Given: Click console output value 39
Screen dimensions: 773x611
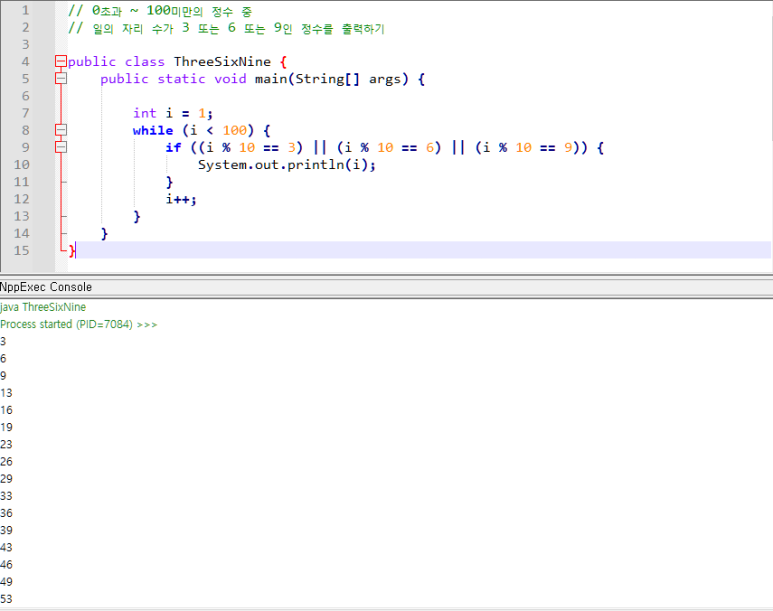Looking at the screenshot, I should (x=6, y=530).
